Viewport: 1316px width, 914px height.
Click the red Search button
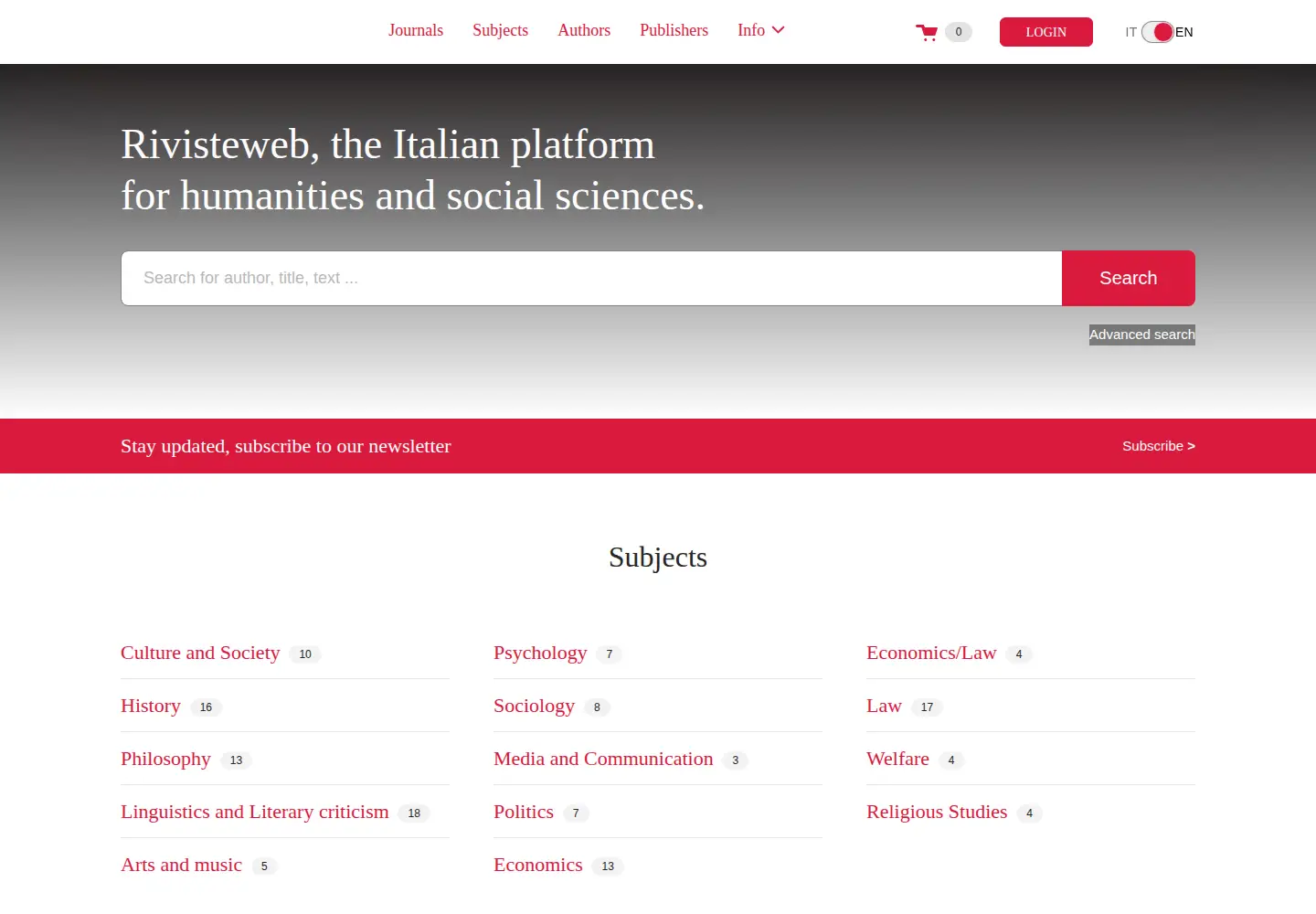[1128, 278]
